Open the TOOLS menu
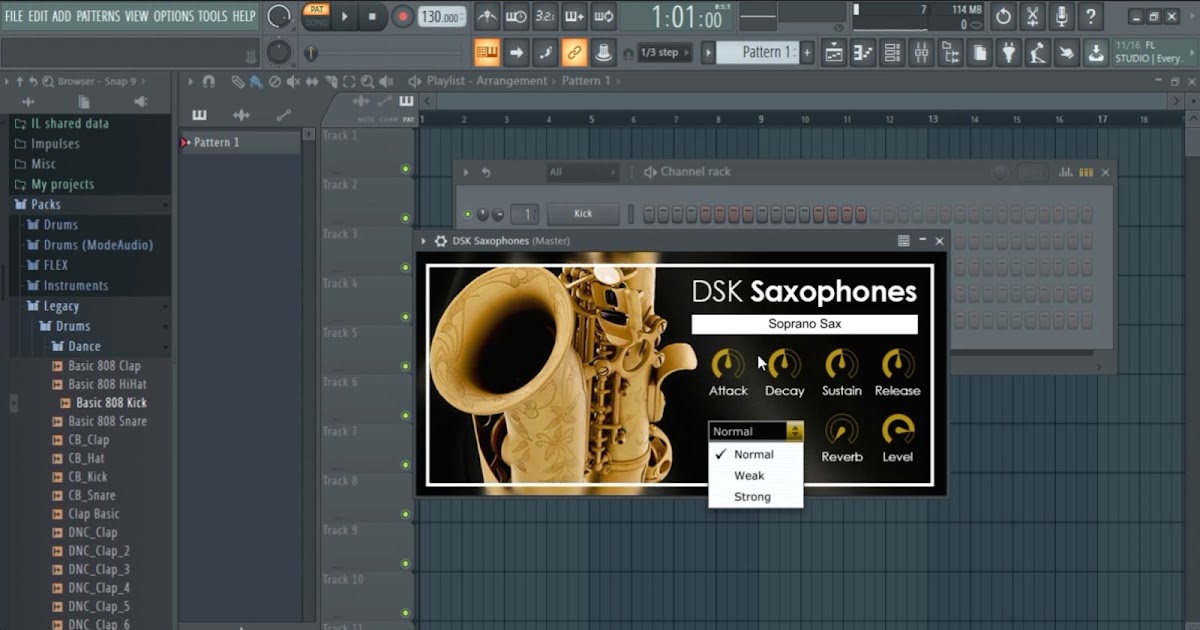The width and height of the screenshot is (1200, 630). coord(212,16)
